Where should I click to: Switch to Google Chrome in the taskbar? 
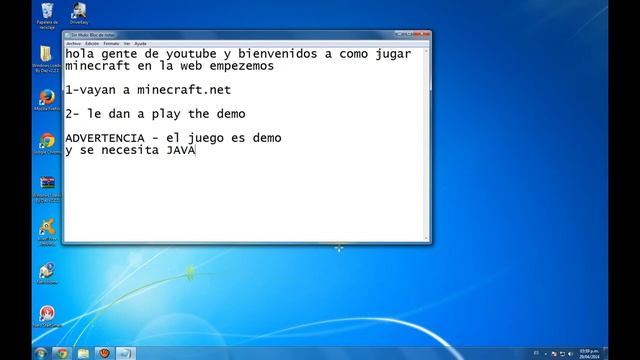62,353
